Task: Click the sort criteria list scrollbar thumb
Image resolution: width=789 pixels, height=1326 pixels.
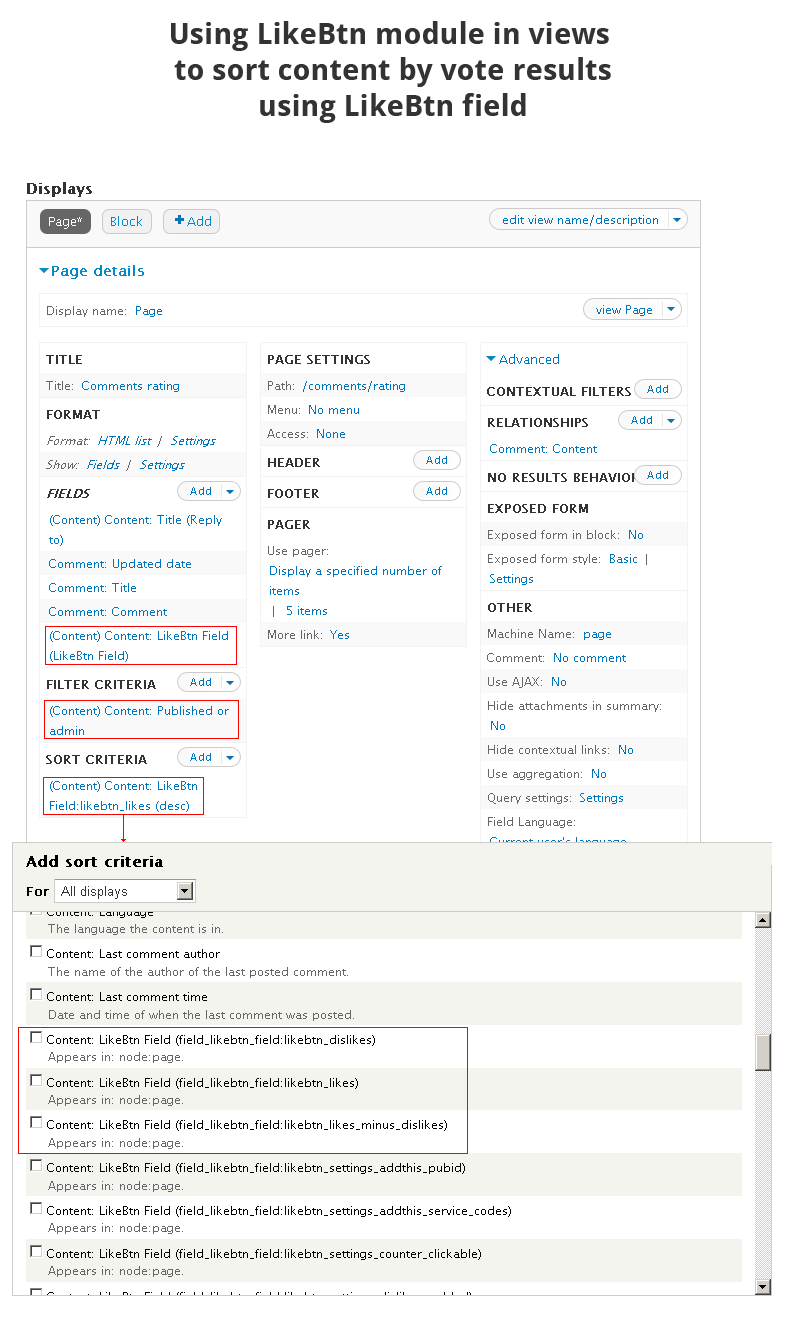Action: [763, 1052]
